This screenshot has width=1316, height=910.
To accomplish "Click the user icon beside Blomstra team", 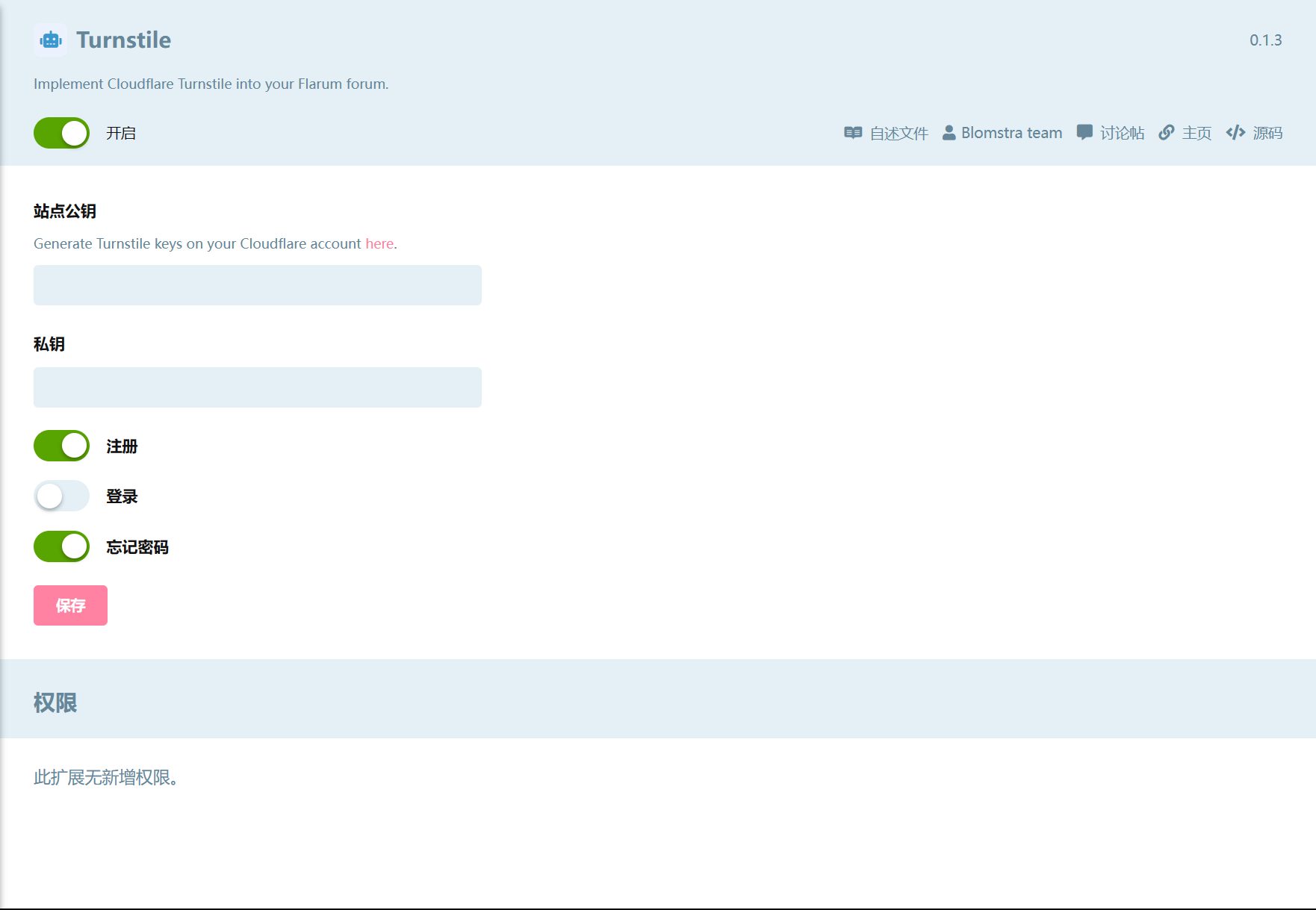I will point(949,133).
